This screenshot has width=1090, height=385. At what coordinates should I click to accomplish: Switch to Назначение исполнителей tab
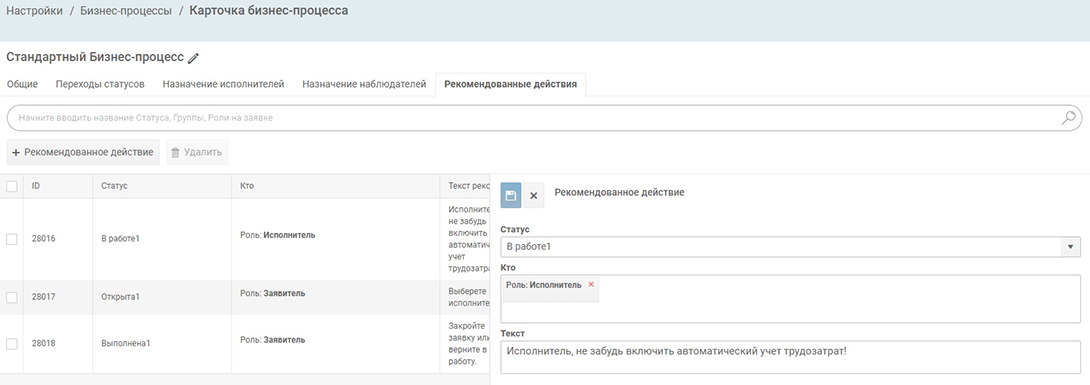tap(223, 85)
